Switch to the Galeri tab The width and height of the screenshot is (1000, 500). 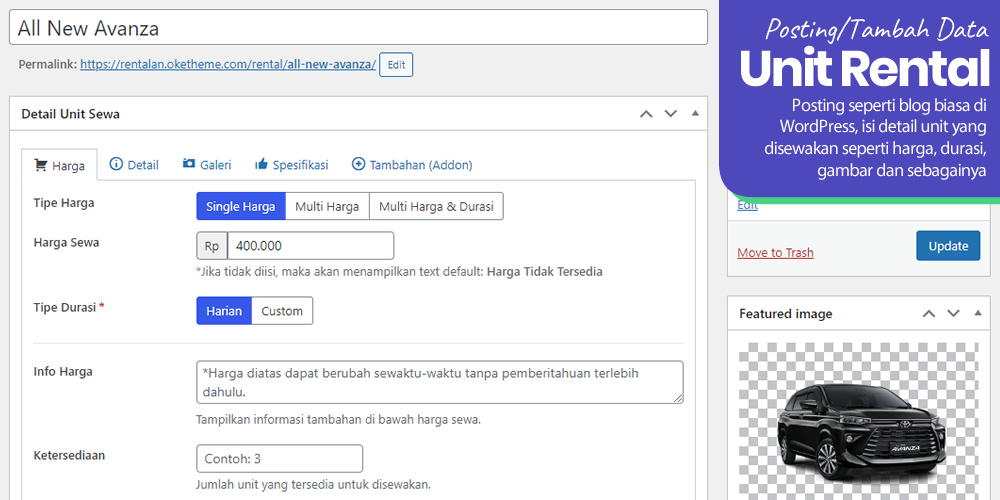click(207, 165)
